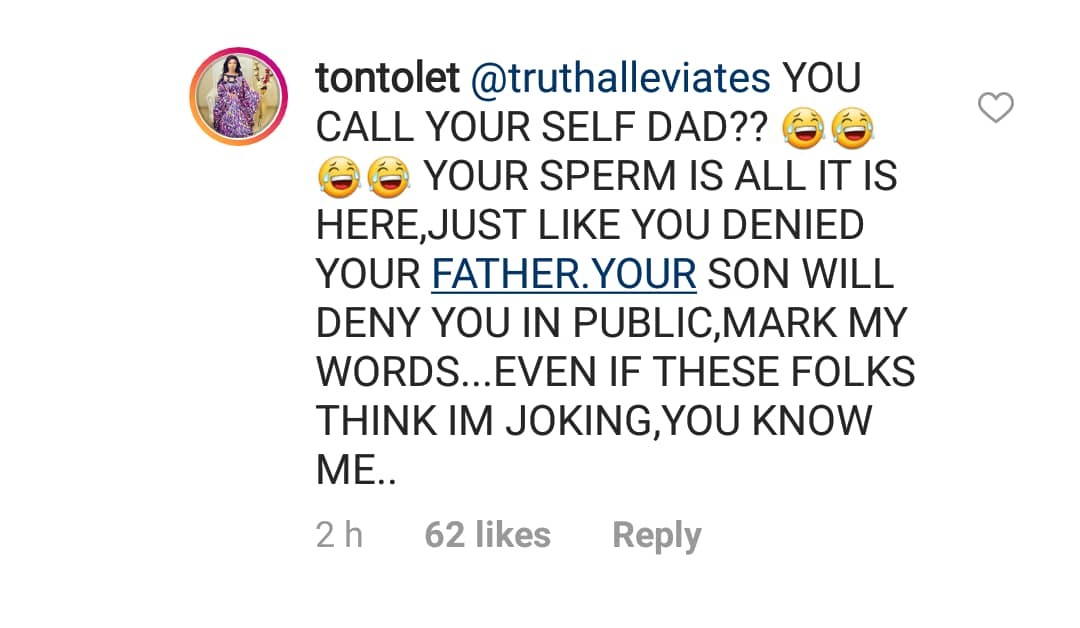The height and width of the screenshot is (628, 1080).
Task: Reply to tontolet's comment
Action: [656, 535]
